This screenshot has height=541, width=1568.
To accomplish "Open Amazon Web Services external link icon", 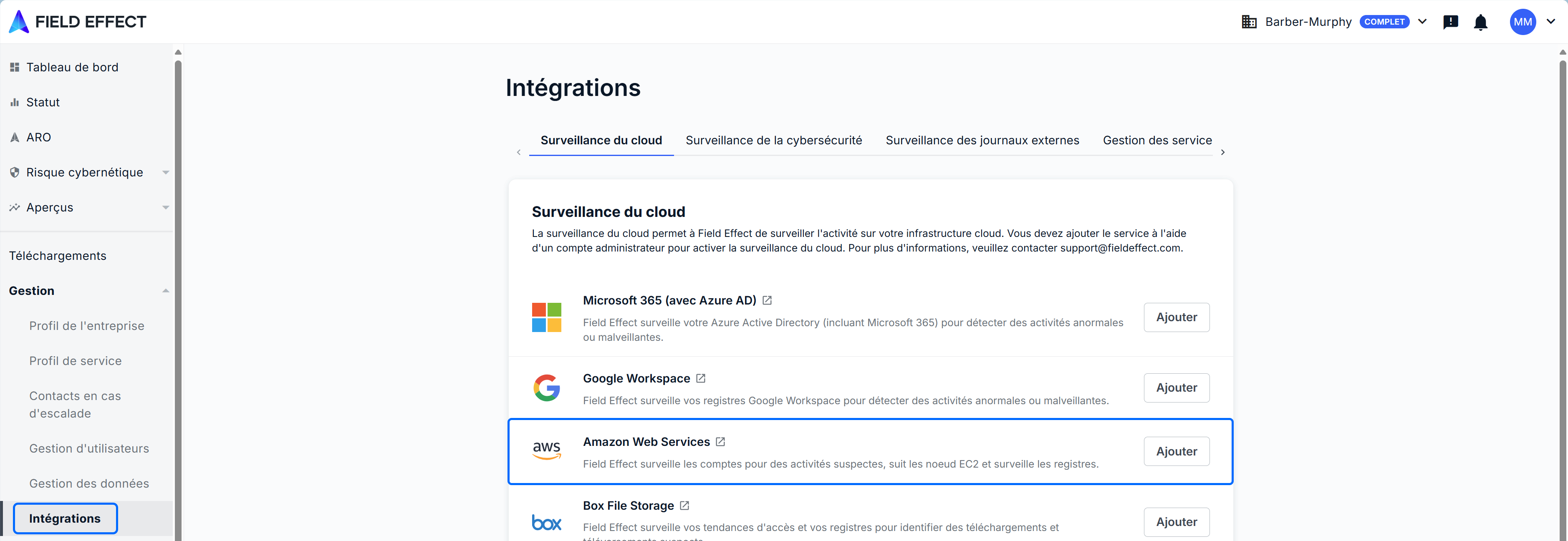I will coord(720,442).
